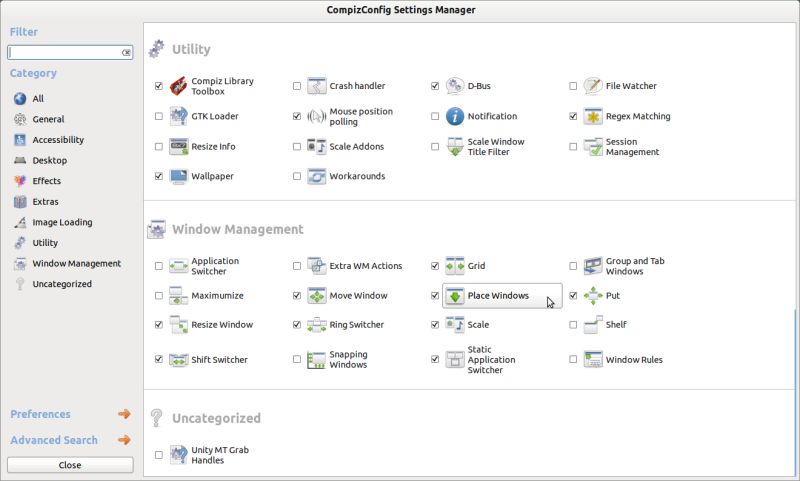Open the Mouse position polling icon
The image size is (800, 481).
click(316, 116)
